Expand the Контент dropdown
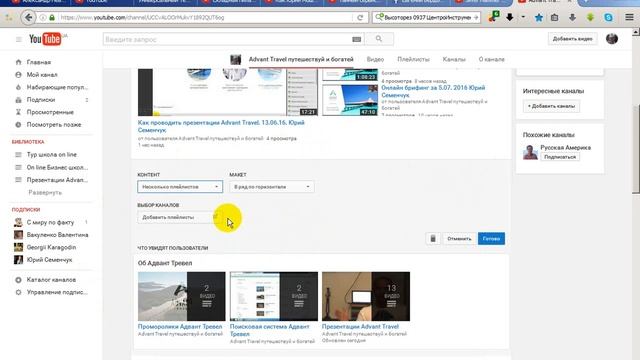 [180, 187]
